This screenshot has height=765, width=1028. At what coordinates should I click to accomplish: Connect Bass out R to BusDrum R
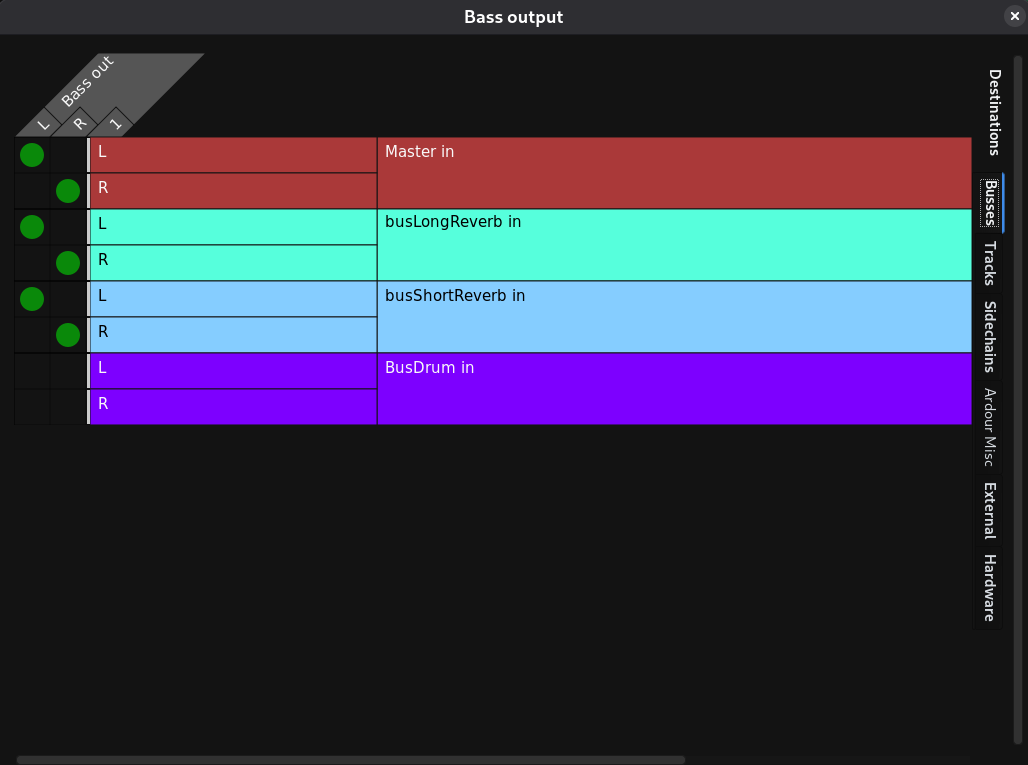click(x=68, y=407)
